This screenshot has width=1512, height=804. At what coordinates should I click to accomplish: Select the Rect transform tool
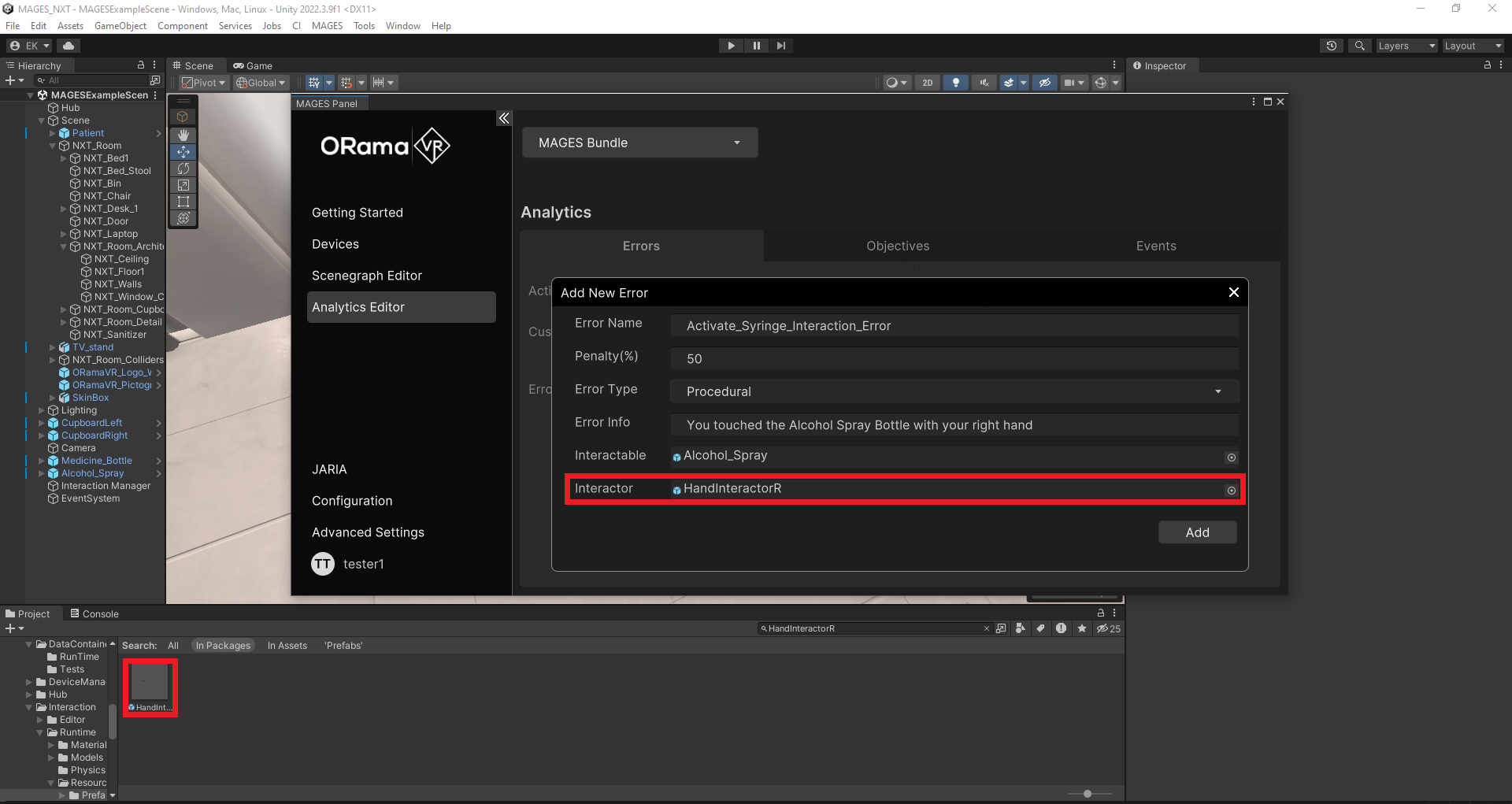click(183, 202)
